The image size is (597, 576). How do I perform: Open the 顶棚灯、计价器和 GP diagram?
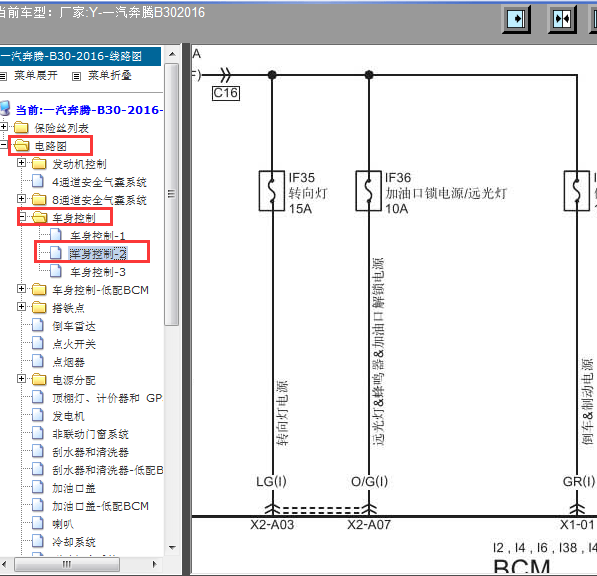pyautogui.click(x=107, y=398)
